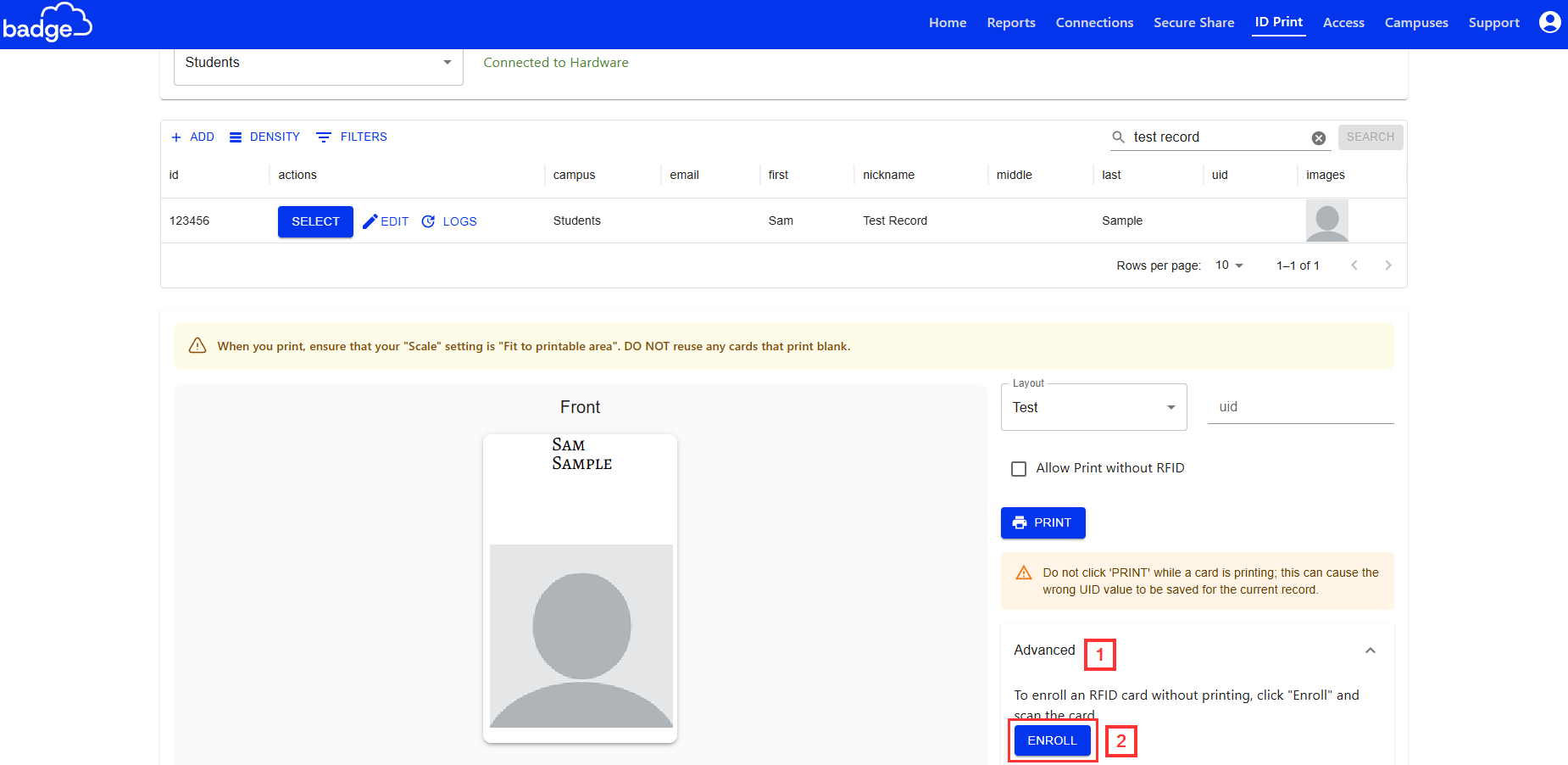Go to the next table page arrow

(x=1388, y=265)
